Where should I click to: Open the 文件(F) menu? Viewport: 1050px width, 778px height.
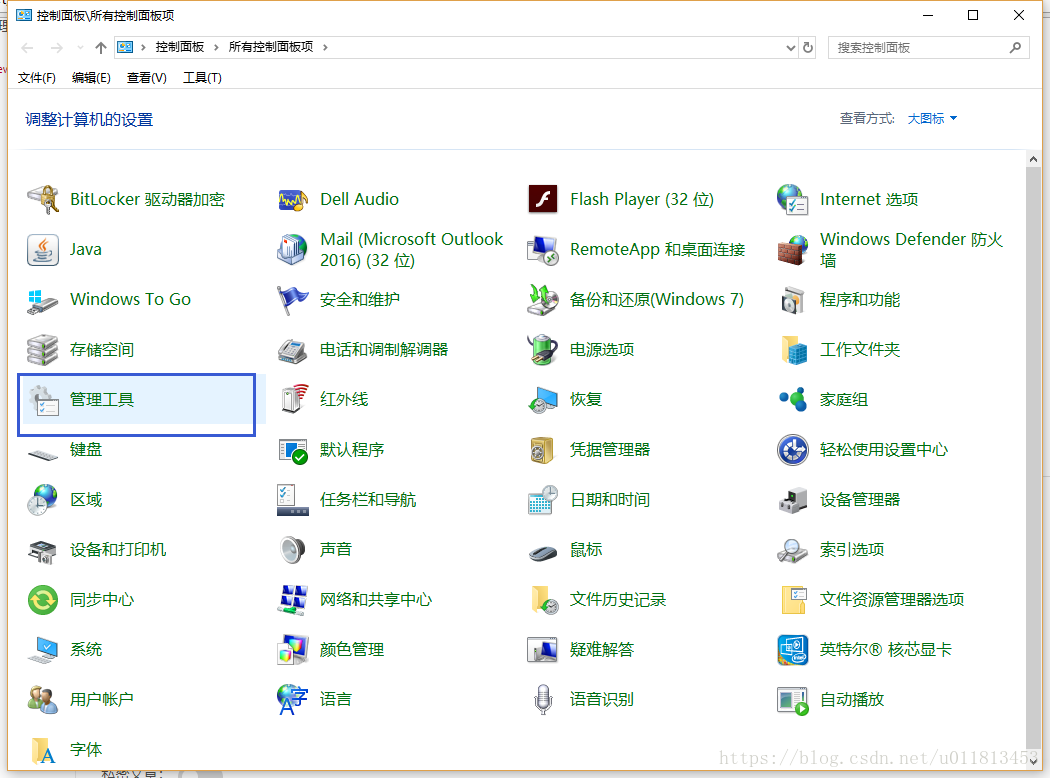[x=36, y=78]
